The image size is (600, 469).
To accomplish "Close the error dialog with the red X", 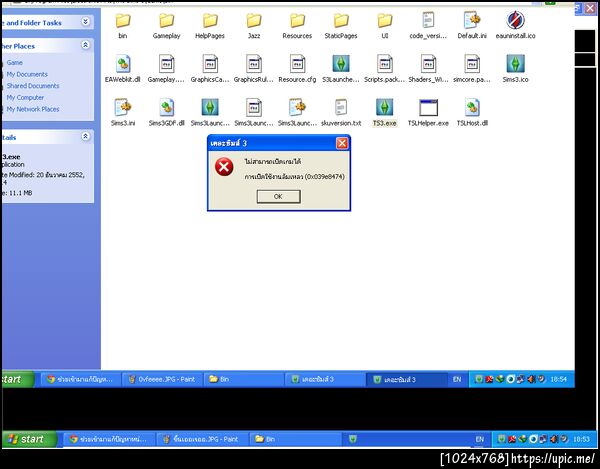I will coord(342,143).
